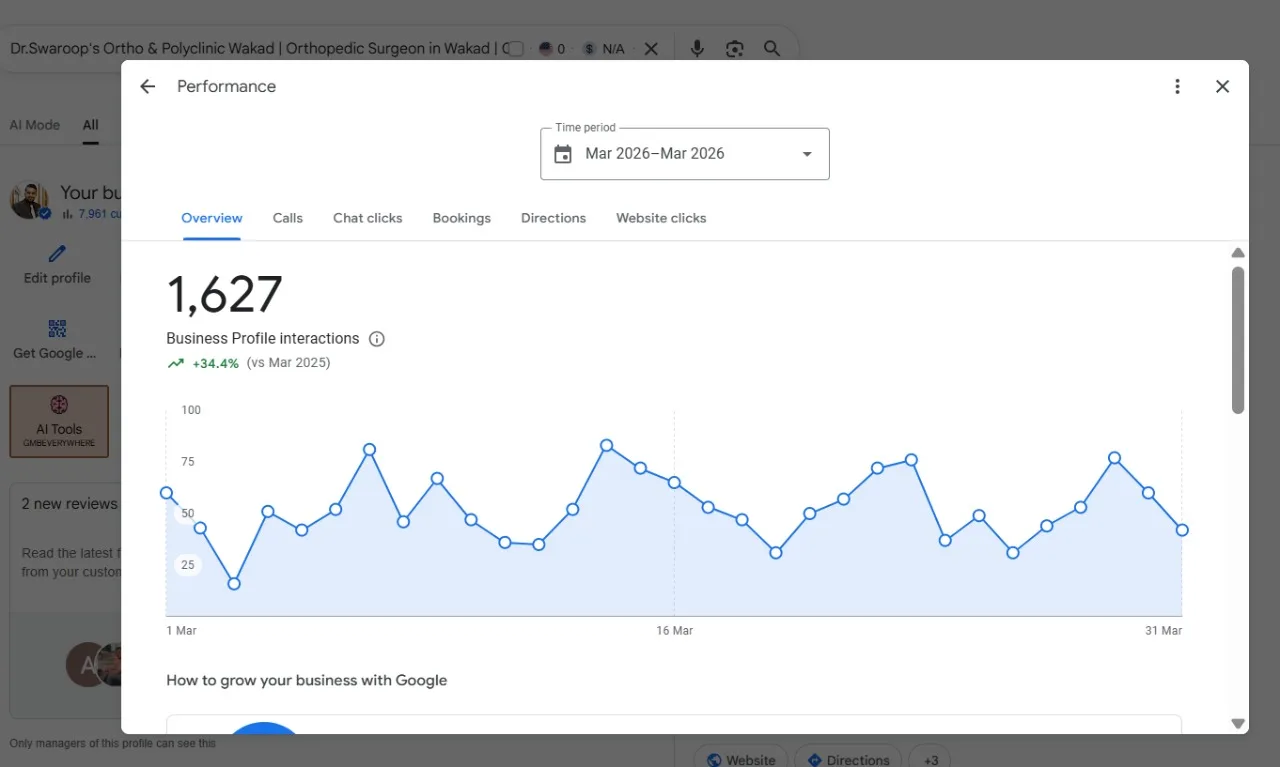Viewport: 1280px width, 767px height.
Task: Click the business profile avatar photo
Action: click(x=30, y=200)
